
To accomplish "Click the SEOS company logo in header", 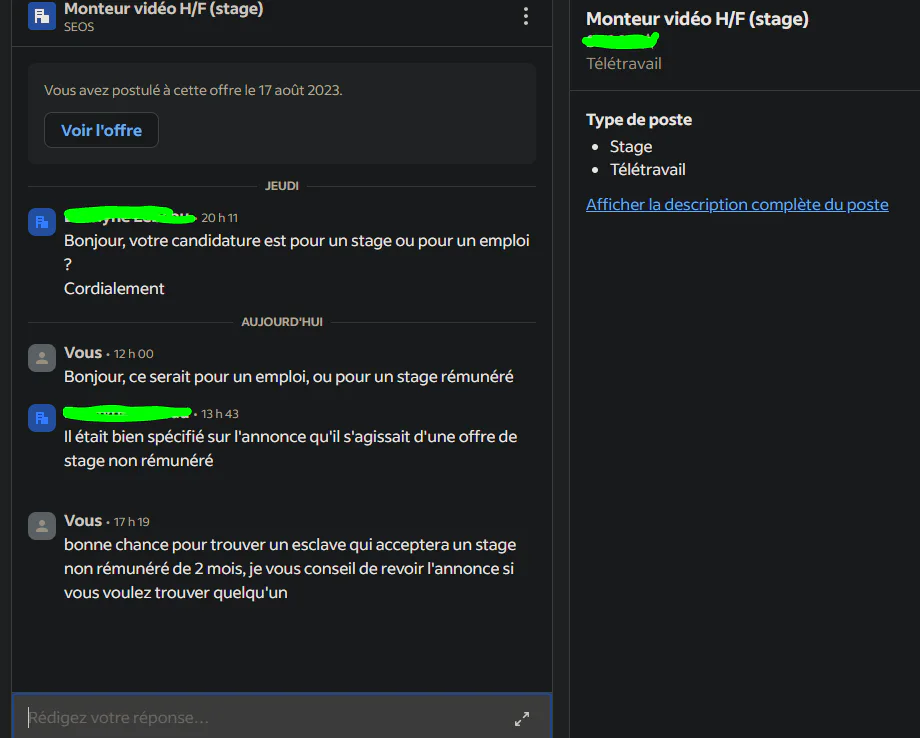I will click(42, 15).
